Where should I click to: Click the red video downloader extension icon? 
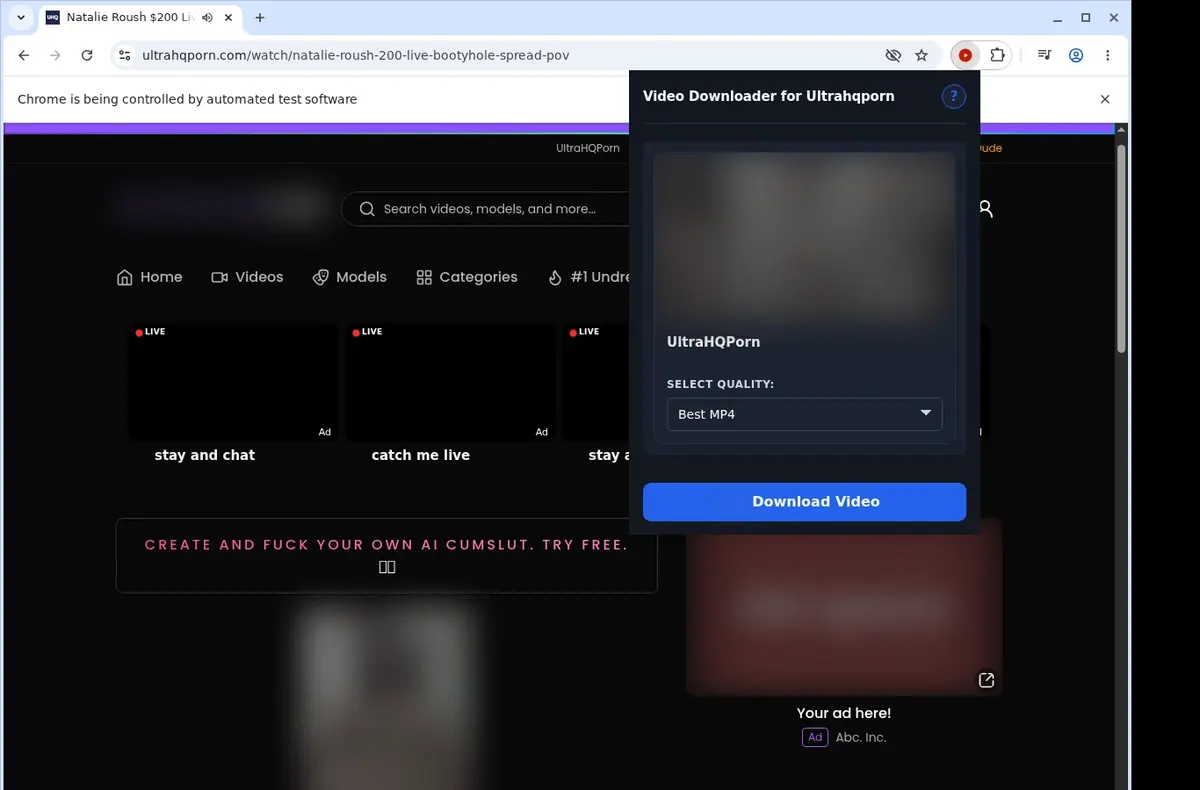point(965,56)
